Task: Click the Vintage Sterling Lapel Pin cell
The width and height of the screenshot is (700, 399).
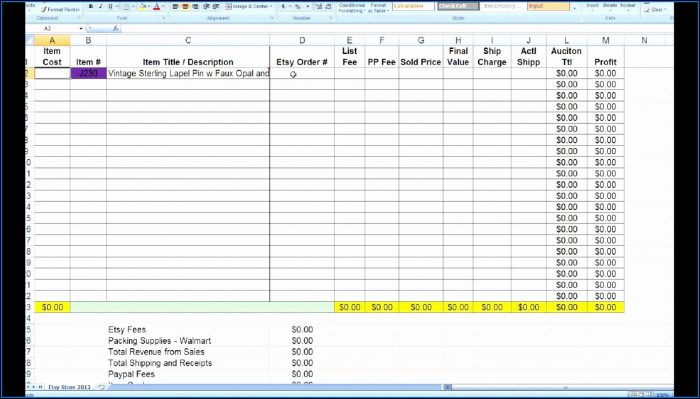Action: 188,73
